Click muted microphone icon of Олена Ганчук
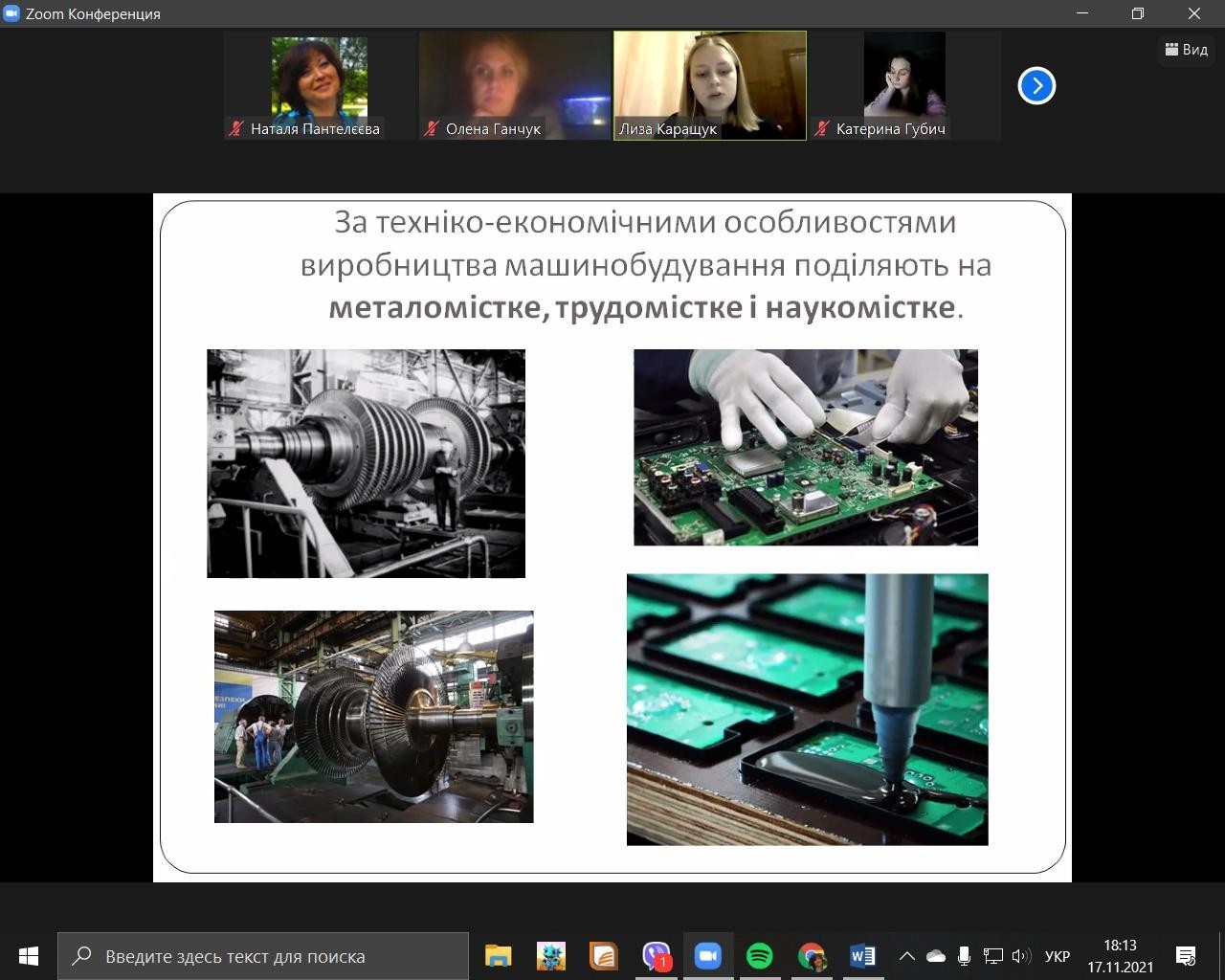 (x=431, y=128)
